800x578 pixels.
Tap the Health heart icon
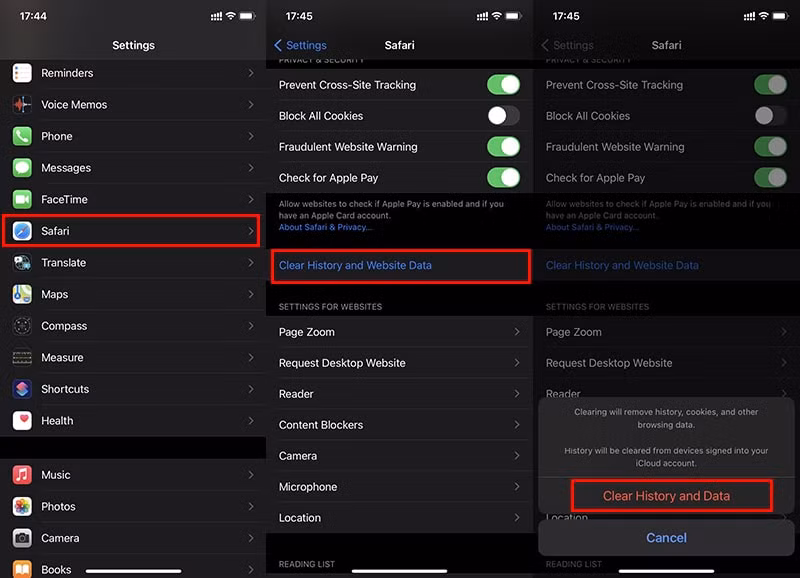click(22, 421)
